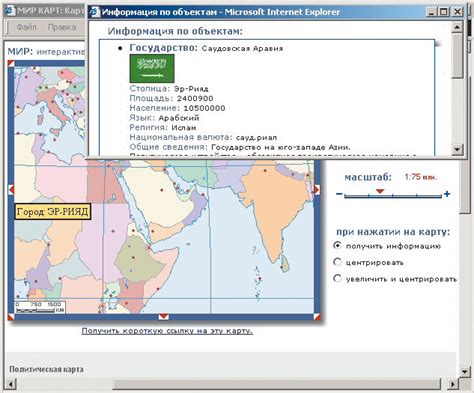Viewport: 474px width, 393px height.
Task: Maximize the Информация по объектам popup
Action: pos(443,12)
